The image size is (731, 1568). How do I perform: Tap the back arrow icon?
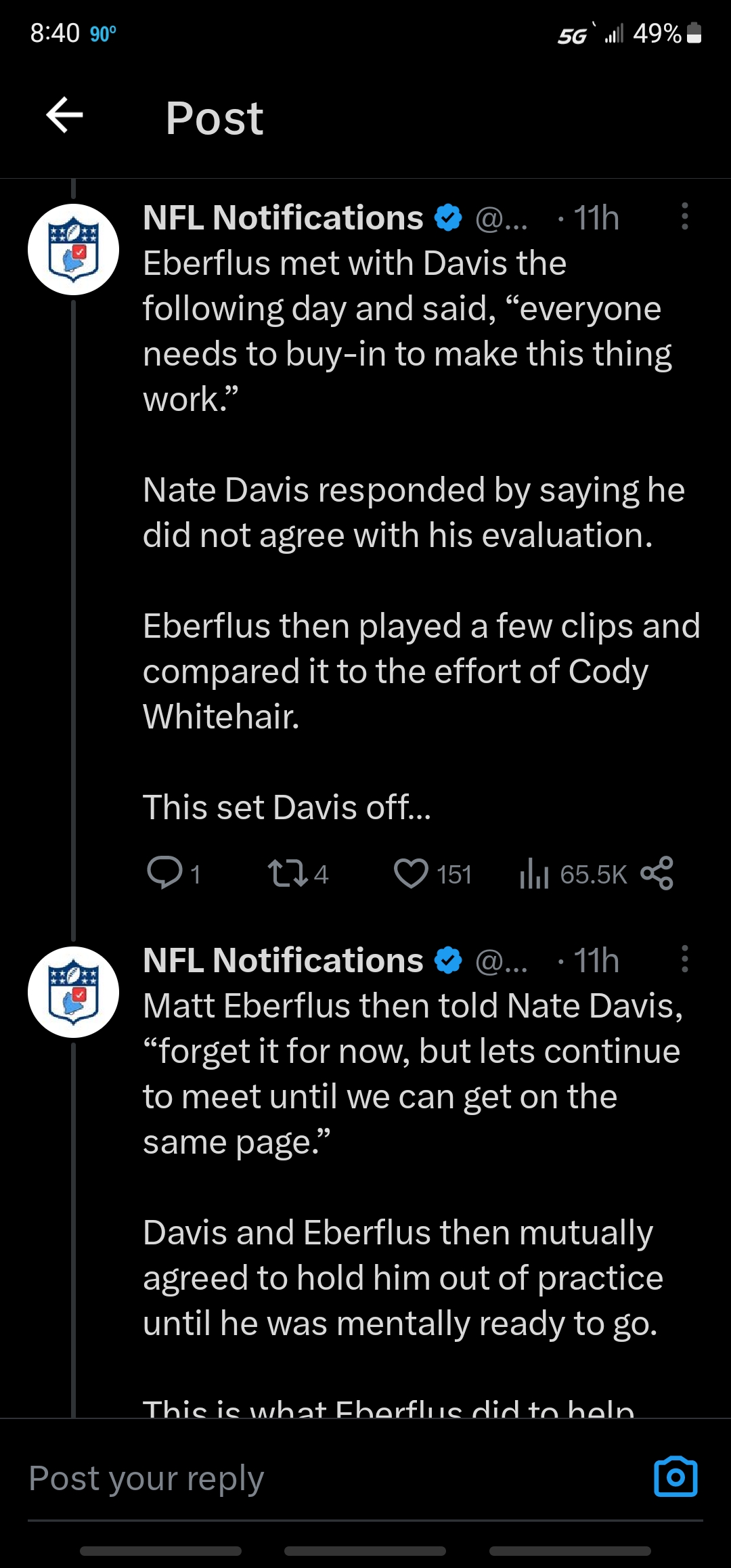[64, 115]
